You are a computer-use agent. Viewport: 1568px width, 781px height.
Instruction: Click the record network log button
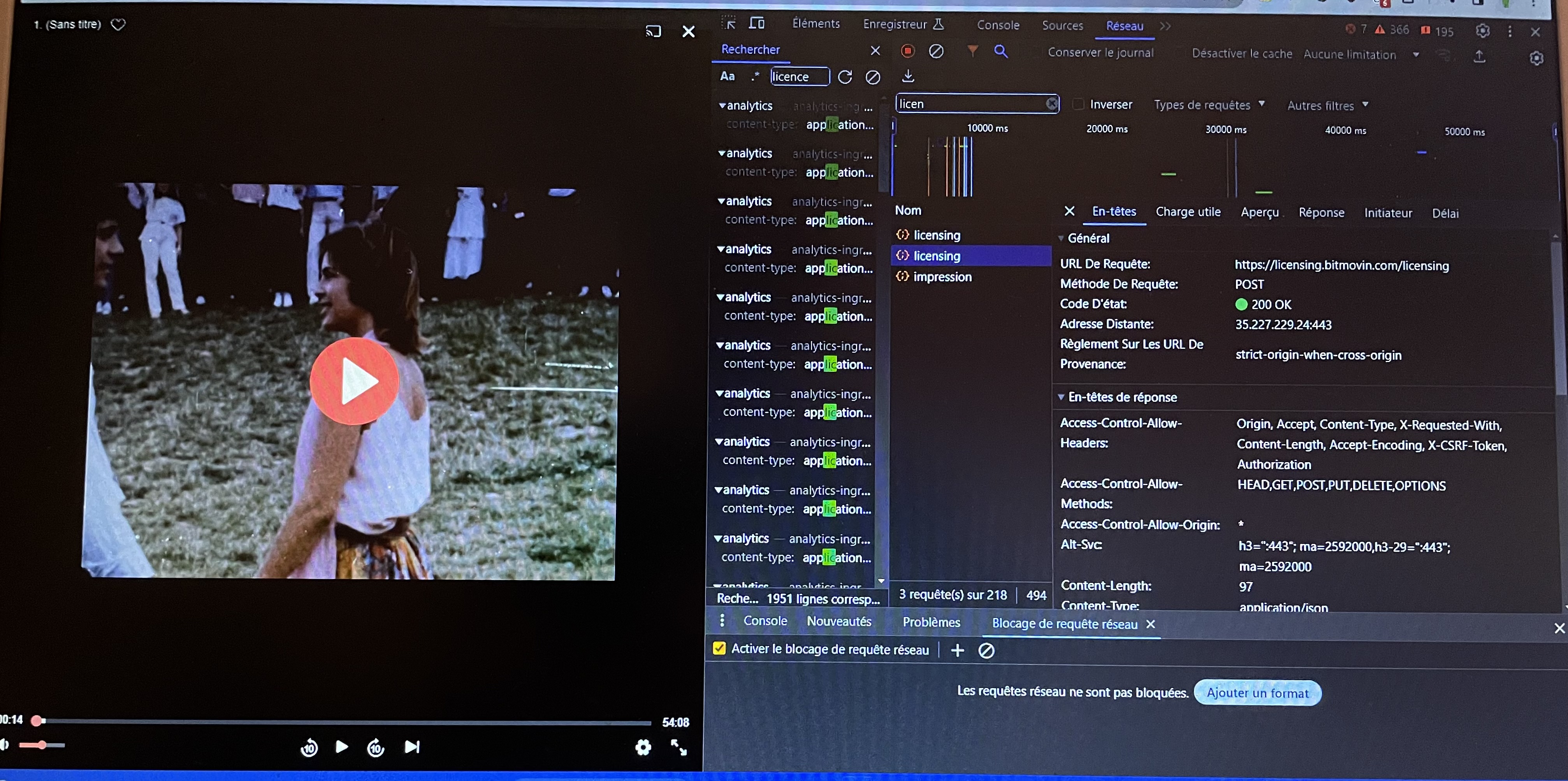coord(907,51)
